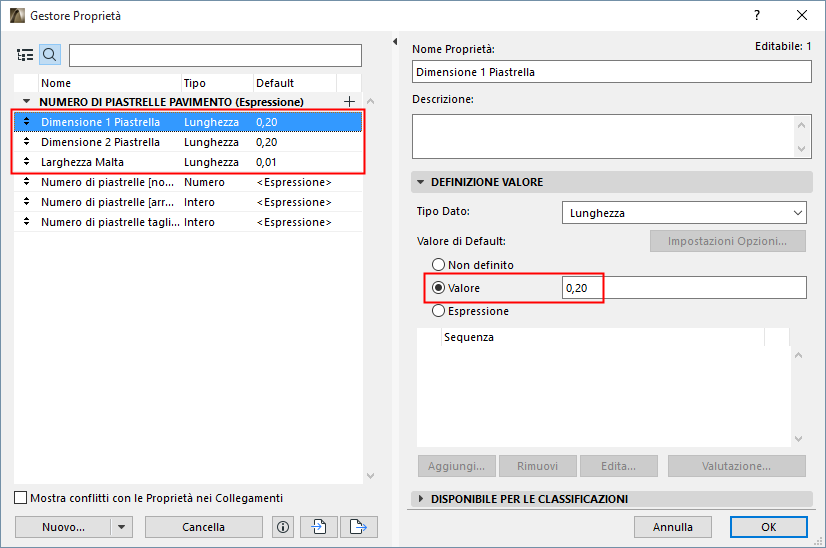Click the Descrizione scroll down arrow
Viewport: 826px width, 548px height.
click(801, 149)
